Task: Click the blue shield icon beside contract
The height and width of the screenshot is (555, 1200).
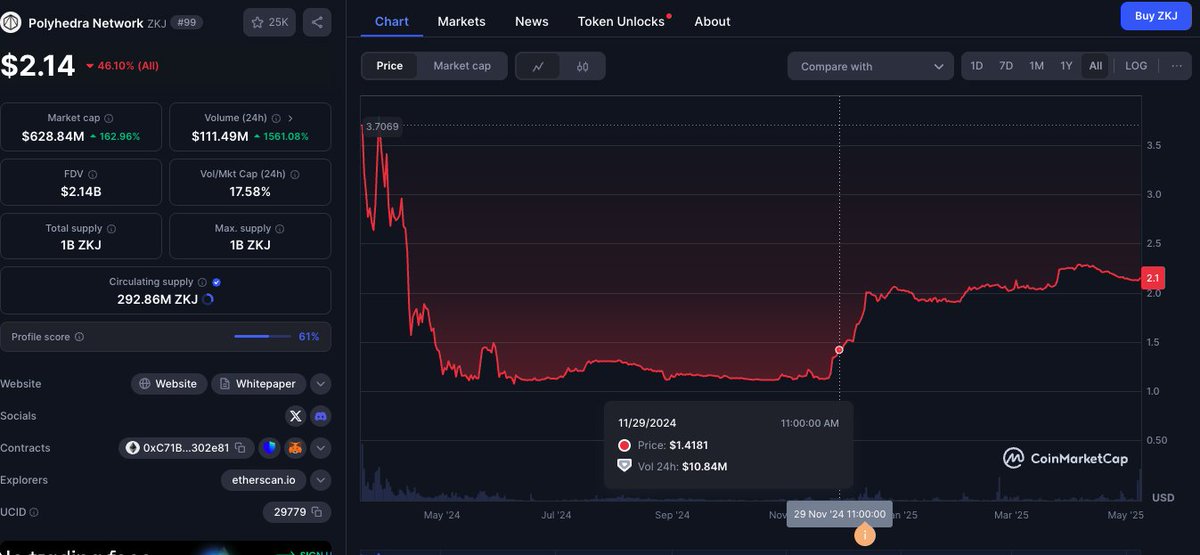Action: coord(269,448)
